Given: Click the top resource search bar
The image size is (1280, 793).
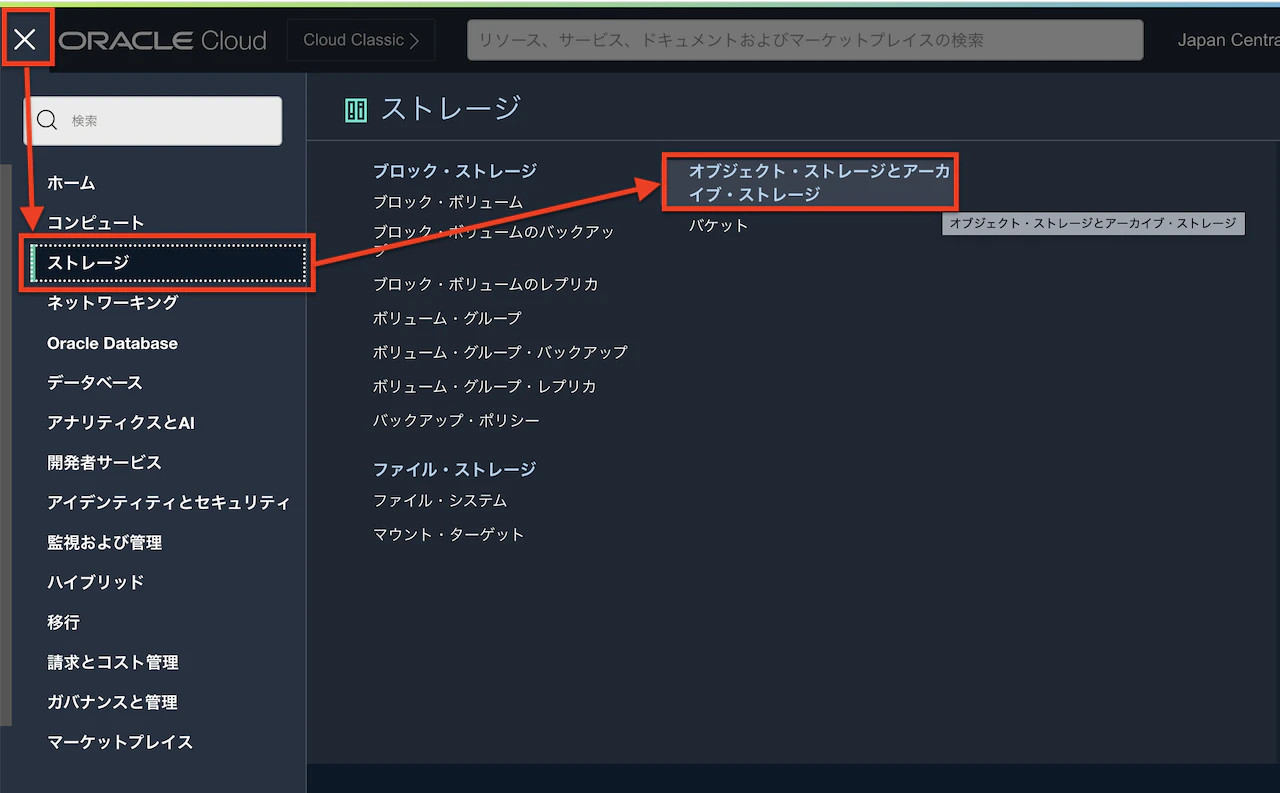Looking at the screenshot, I should [x=805, y=40].
